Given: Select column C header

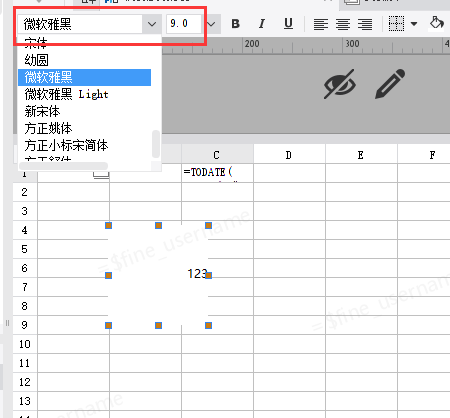Looking at the screenshot, I should point(217,155).
